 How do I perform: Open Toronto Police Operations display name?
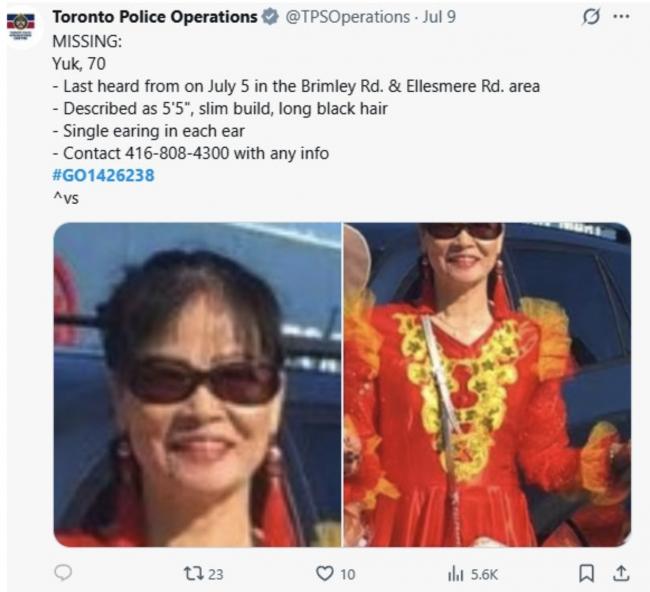tap(155, 17)
